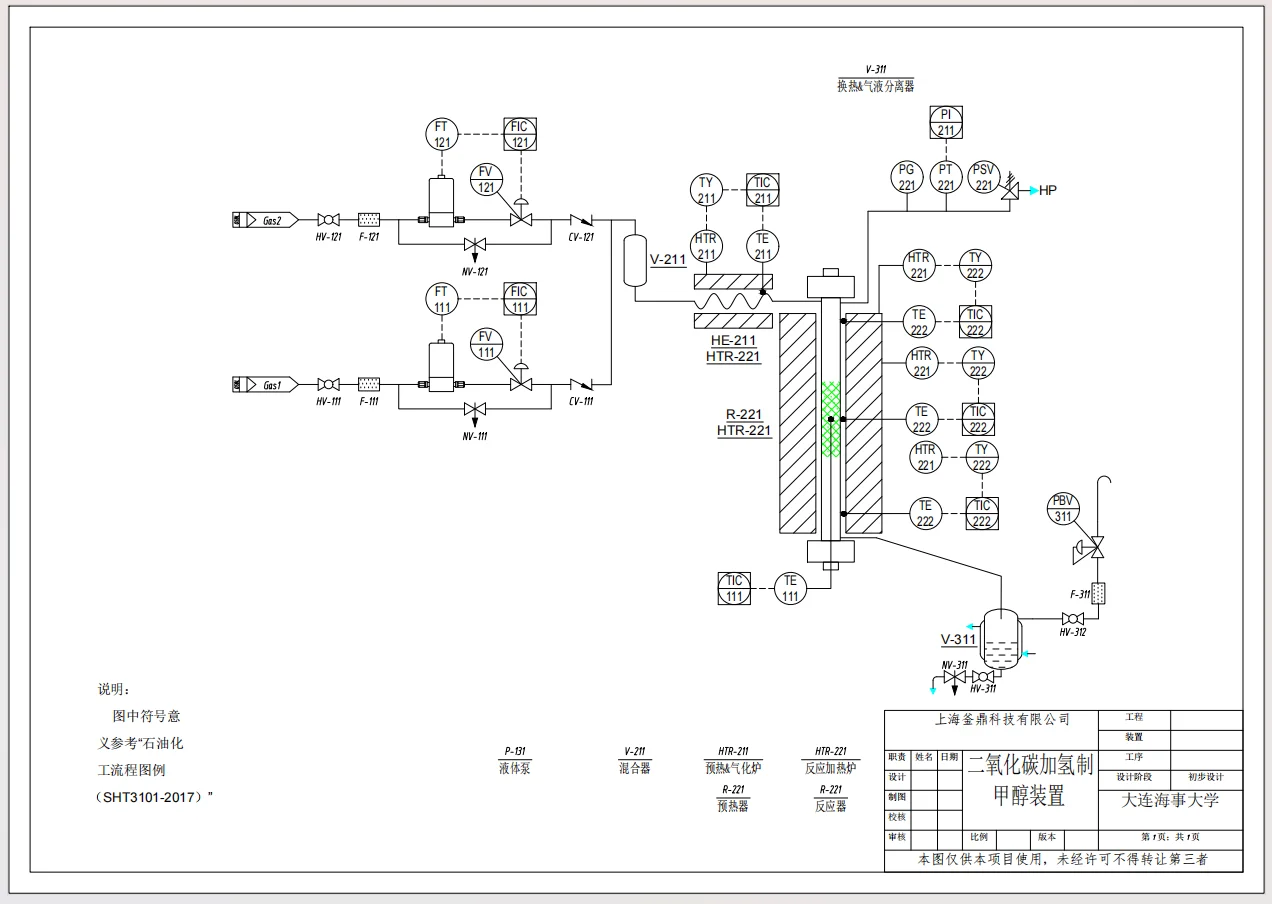
Task: Select the valve symbol above HV-111
Action: [328, 384]
